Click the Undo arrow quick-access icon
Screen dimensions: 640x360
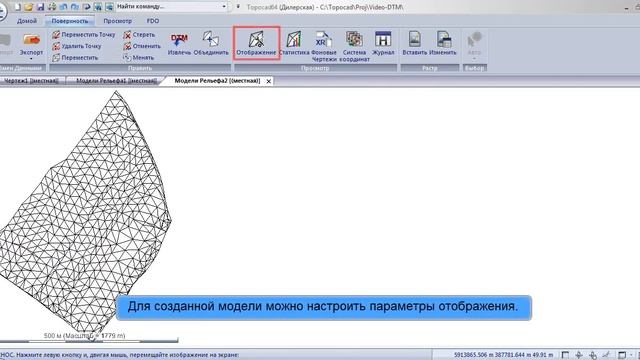pos(64,7)
